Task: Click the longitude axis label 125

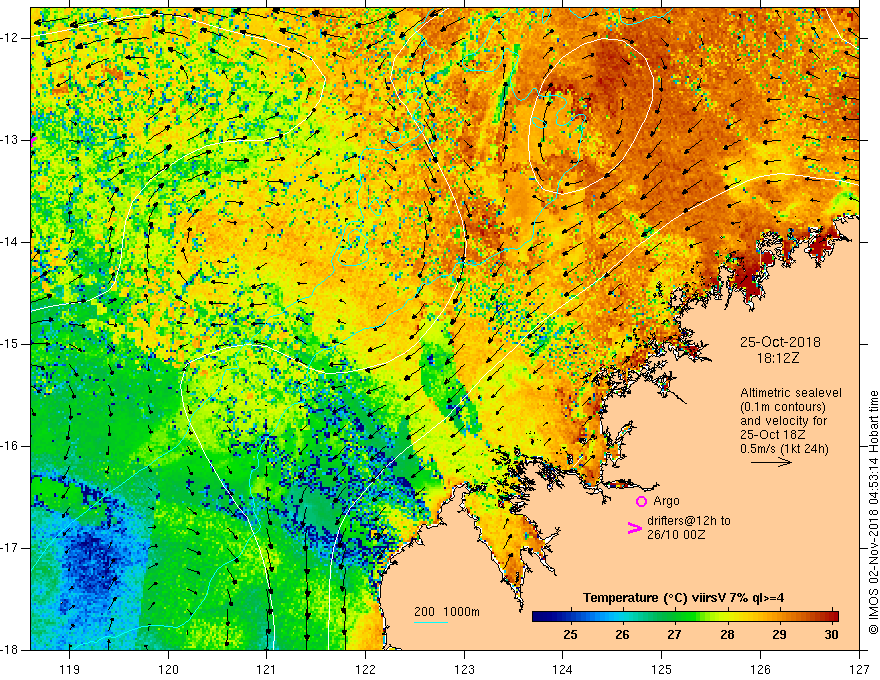Action: (662, 669)
